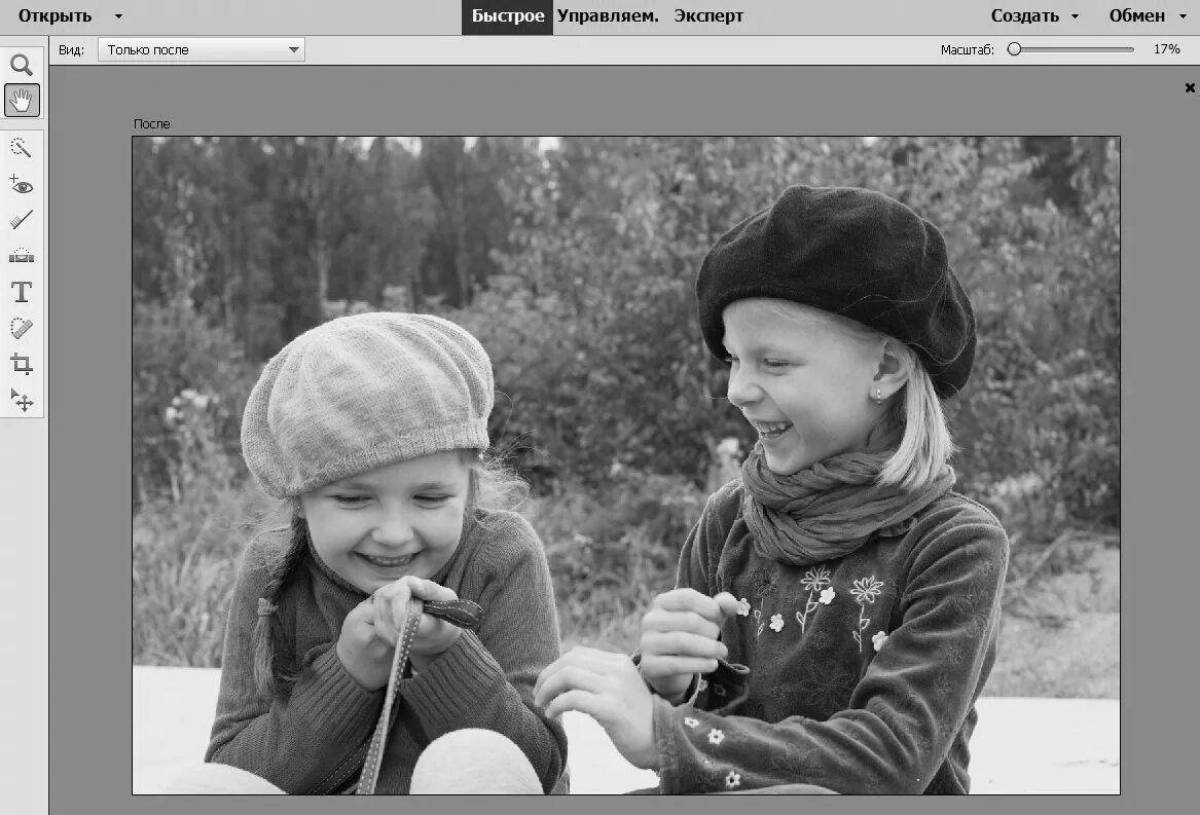
Task: Select the Zoom tool
Action: tap(22, 64)
